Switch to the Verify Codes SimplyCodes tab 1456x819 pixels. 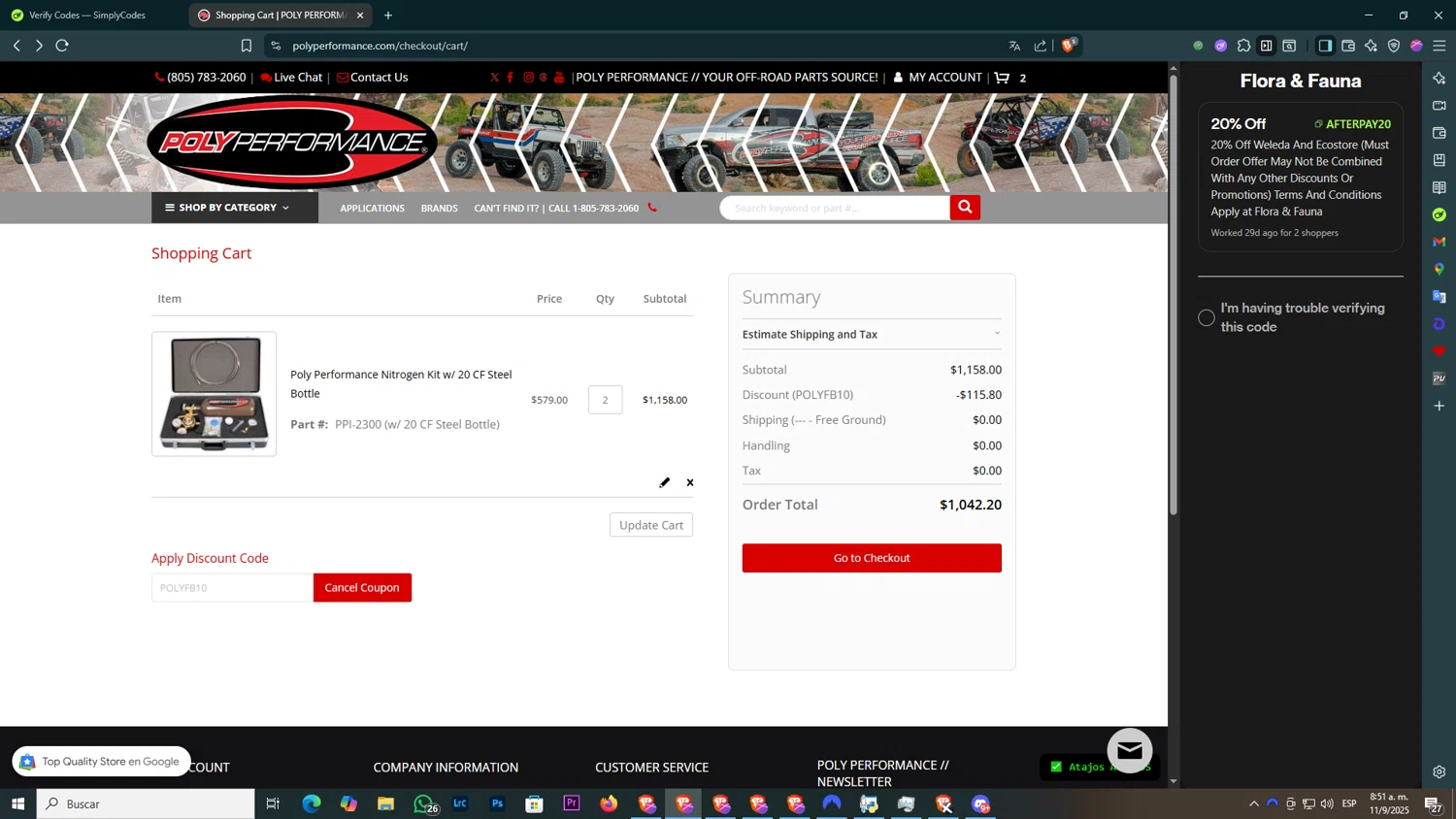(87, 16)
